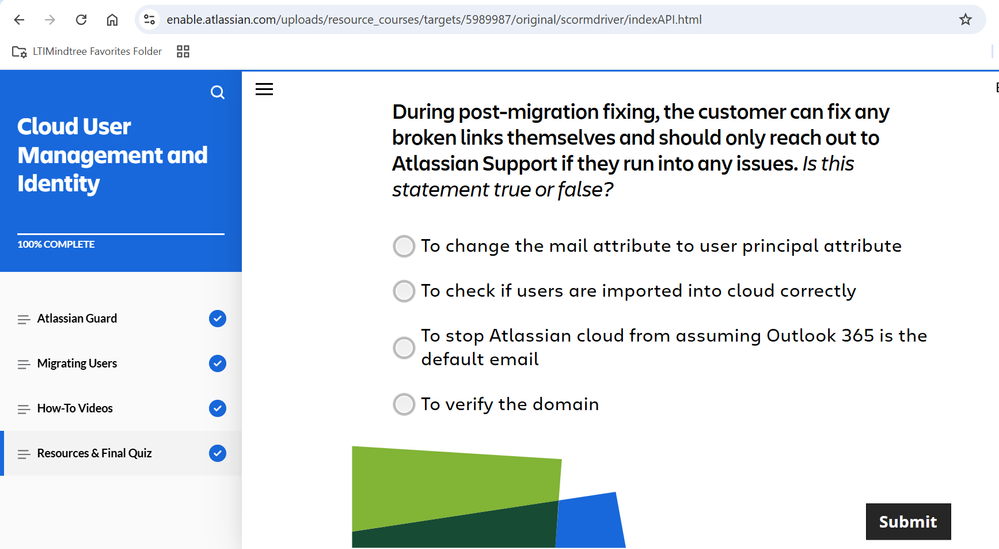Submit the quiz answer
The width and height of the screenshot is (999, 549).
coord(908,522)
